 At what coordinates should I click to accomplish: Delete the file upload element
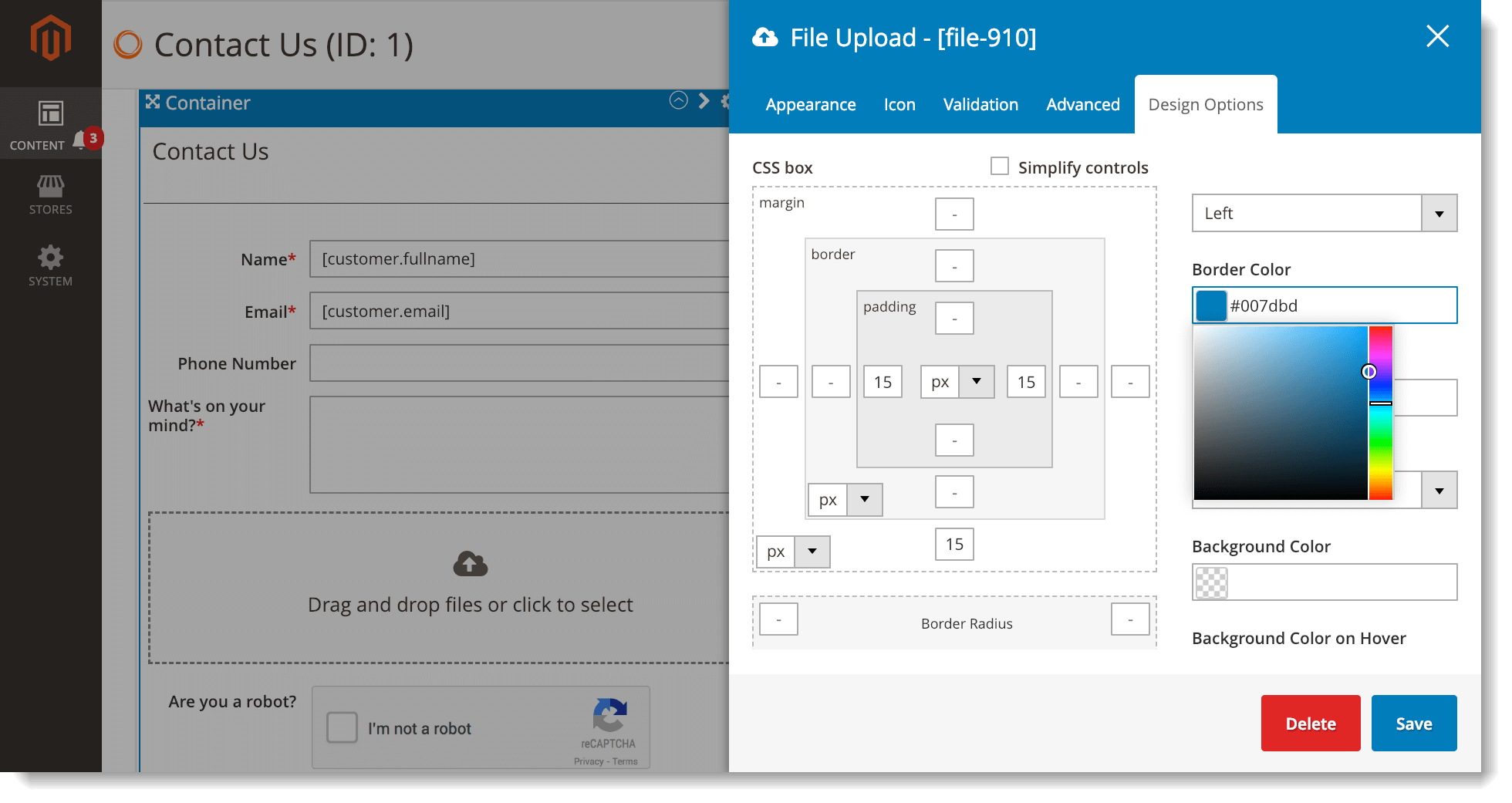tap(1310, 723)
